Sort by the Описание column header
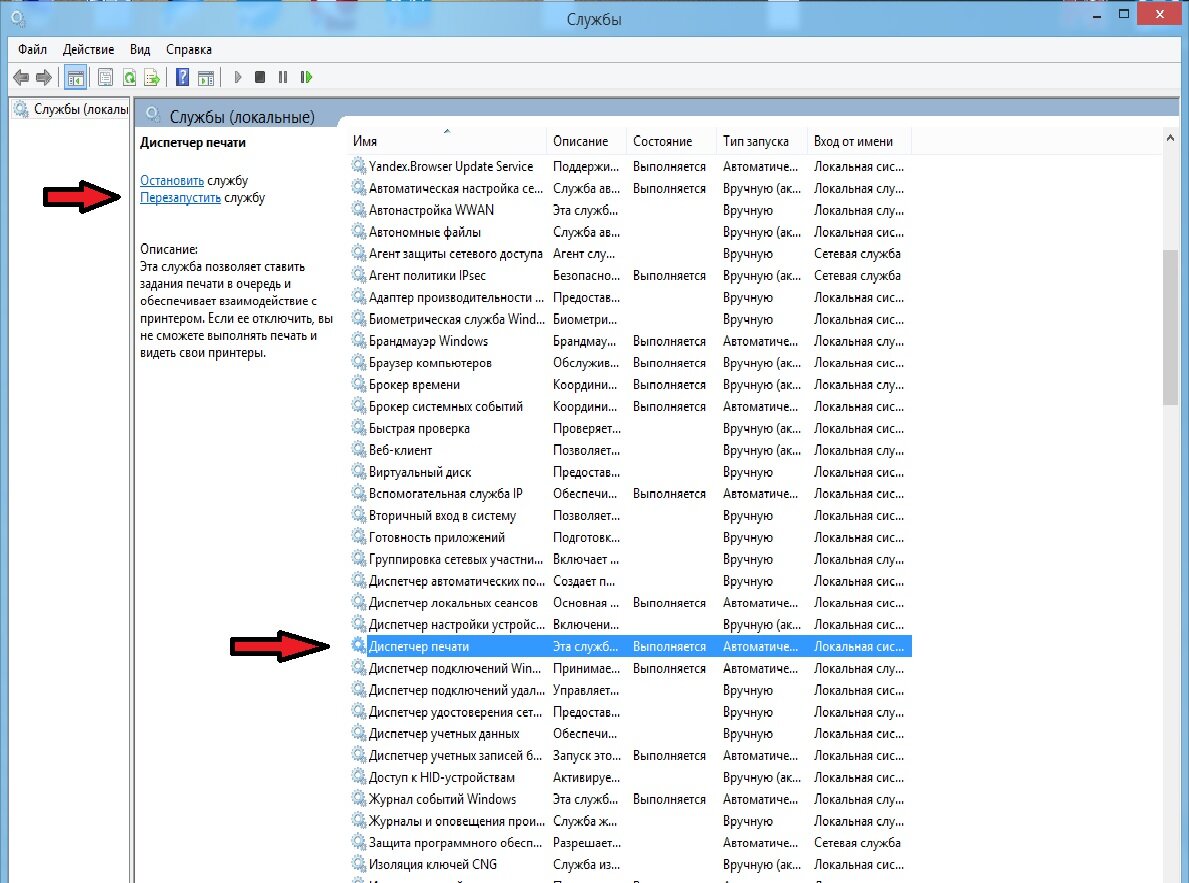This screenshot has height=883, width=1189. pyautogui.click(x=587, y=141)
